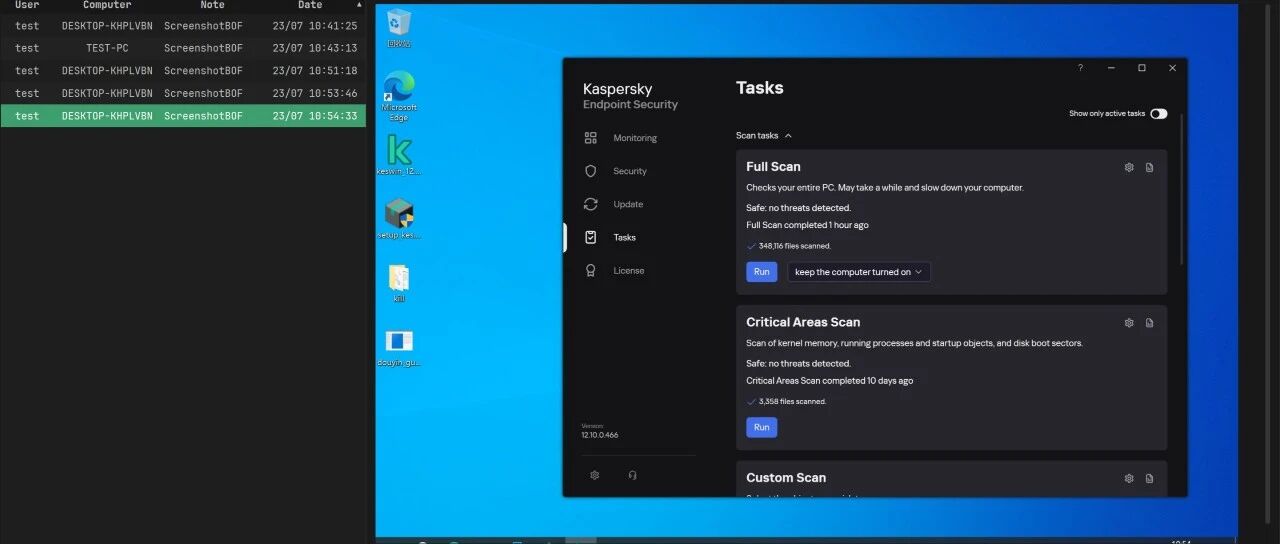Screen dimensions: 1280x544
Task: Sort list by Date column header
Action: coord(310,5)
